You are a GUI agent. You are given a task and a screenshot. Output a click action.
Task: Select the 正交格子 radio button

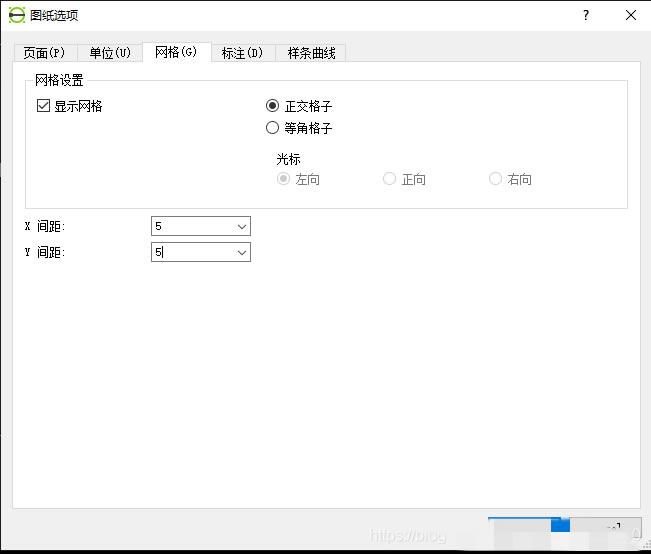point(273,106)
